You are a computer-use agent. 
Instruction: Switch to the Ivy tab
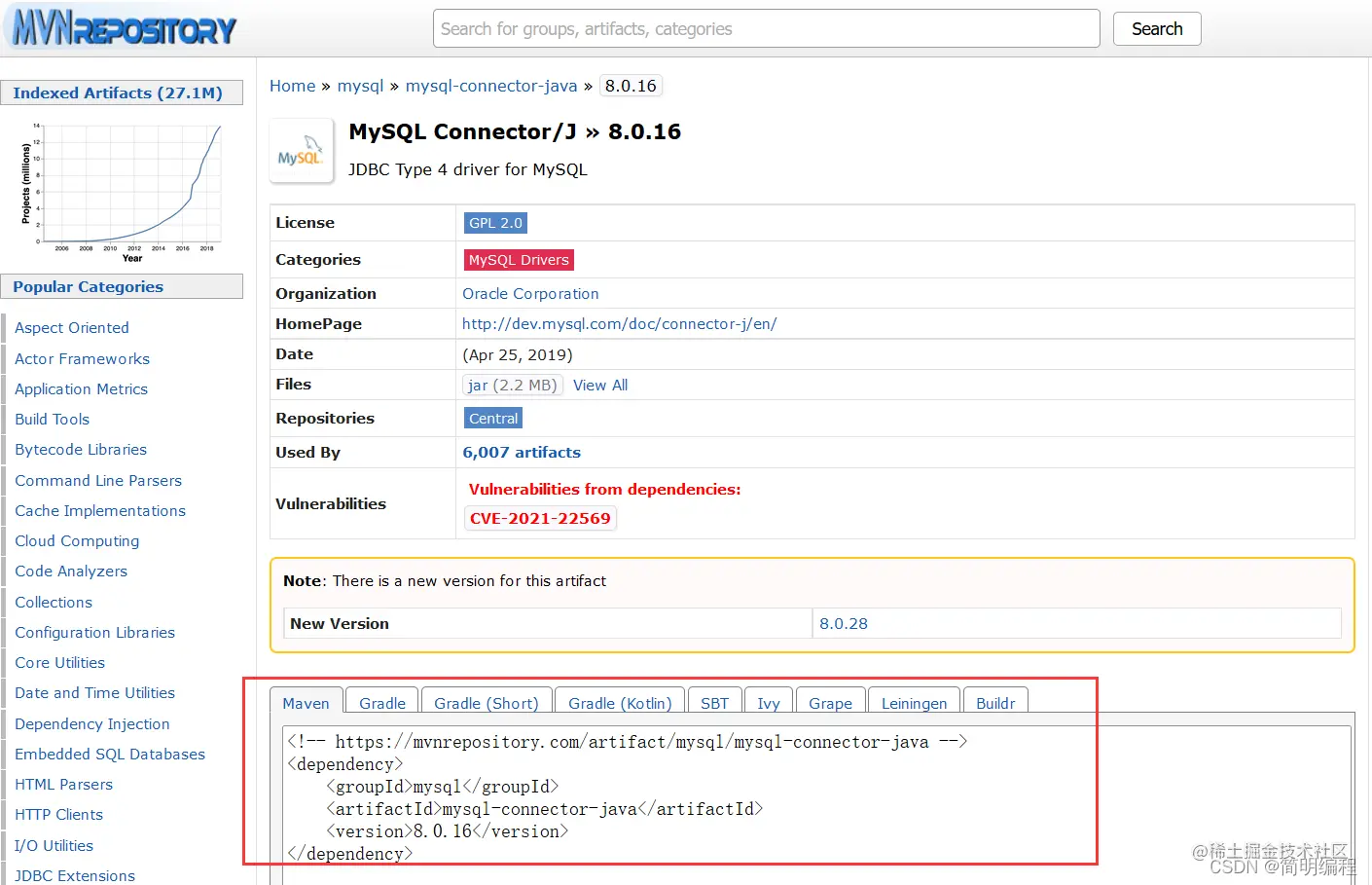[x=769, y=703]
